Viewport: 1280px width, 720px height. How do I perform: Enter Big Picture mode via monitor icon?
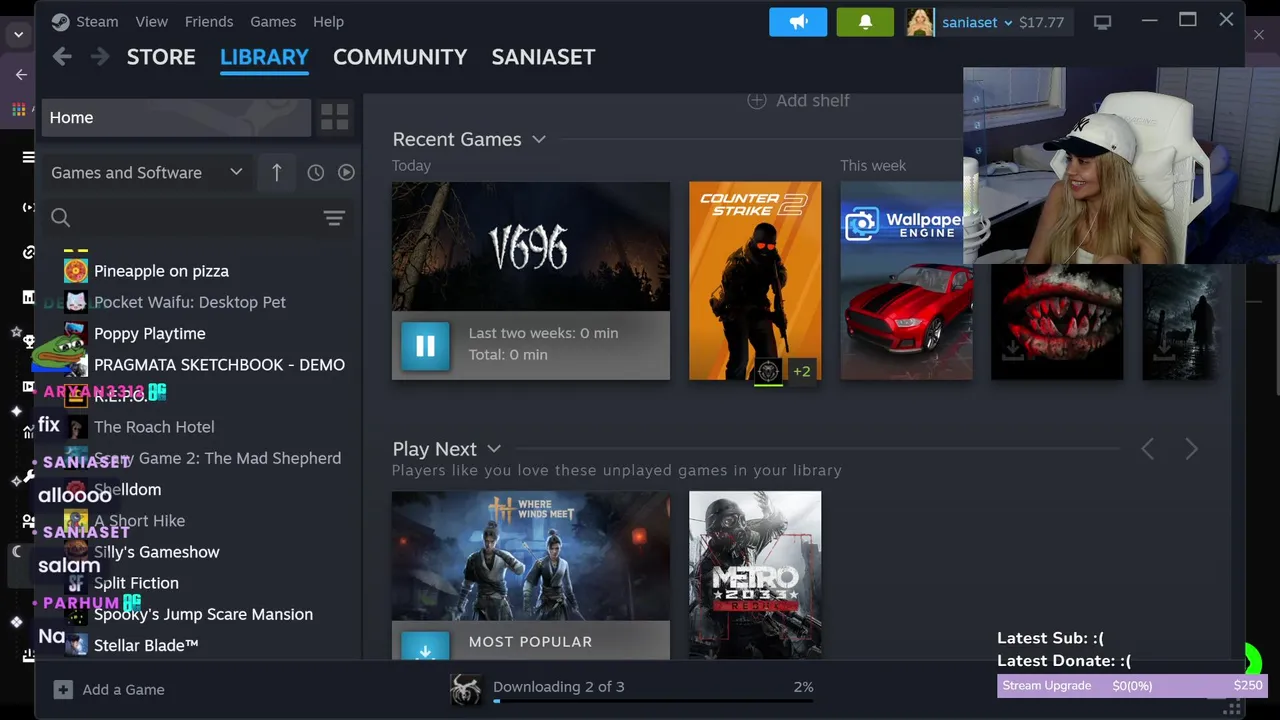click(x=1102, y=21)
